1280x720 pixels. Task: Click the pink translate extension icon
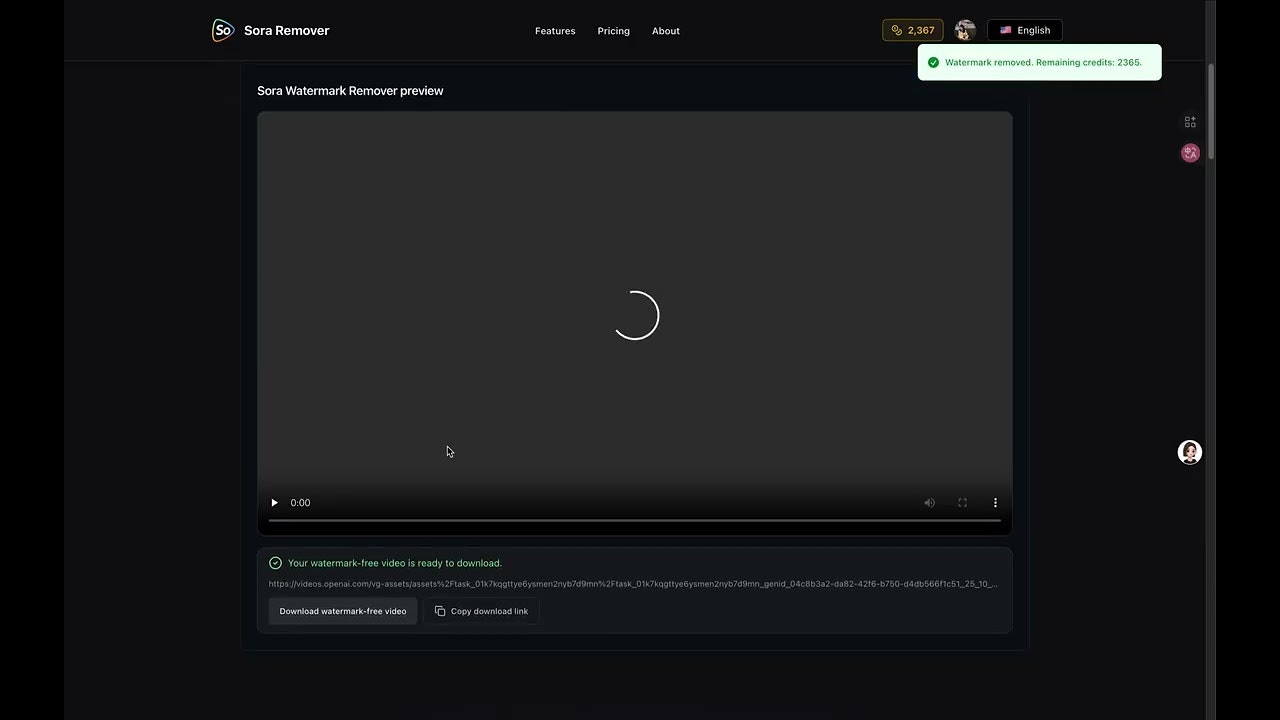click(x=1190, y=153)
